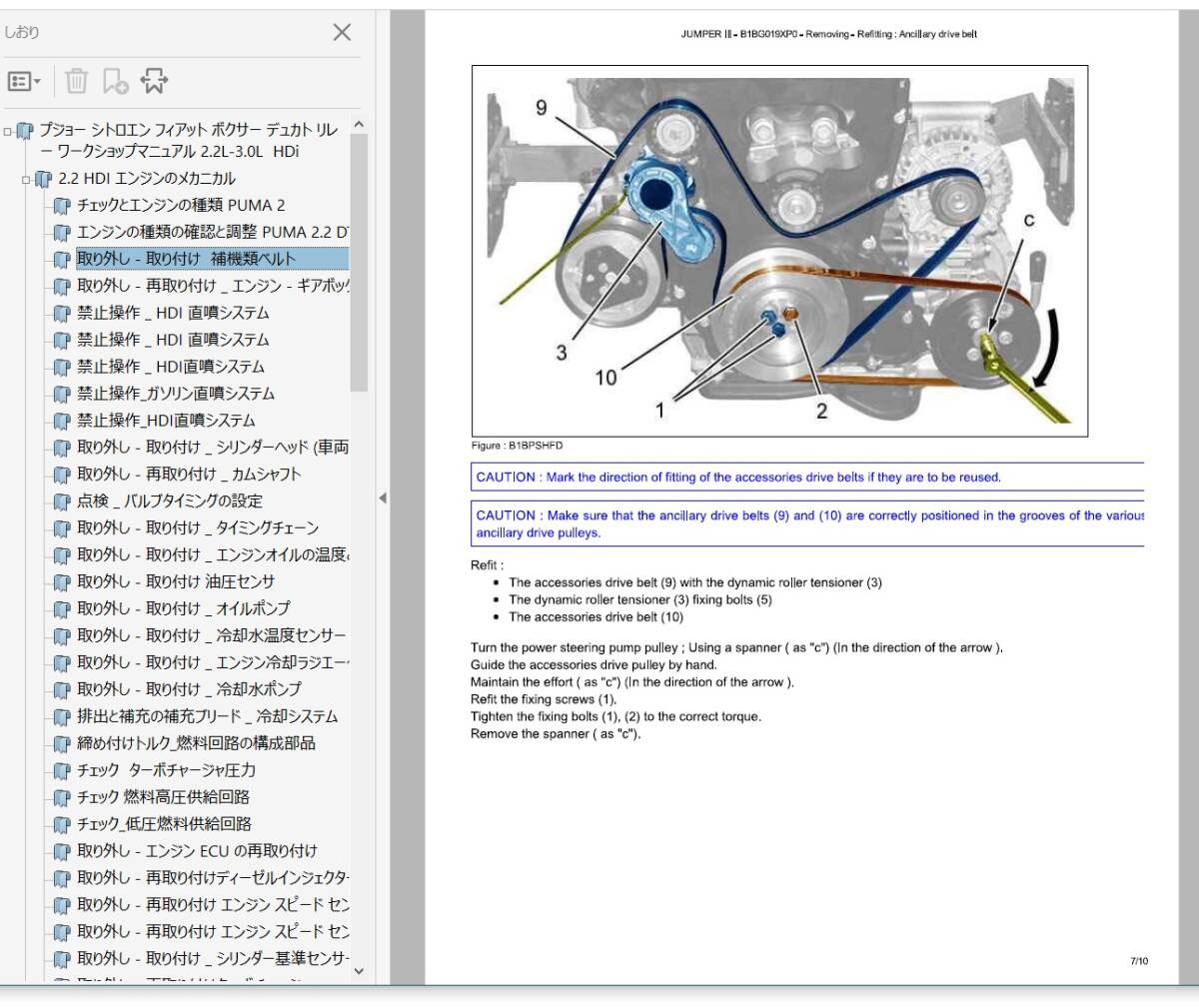Click the find current bookmark star icon

pos(154,81)
